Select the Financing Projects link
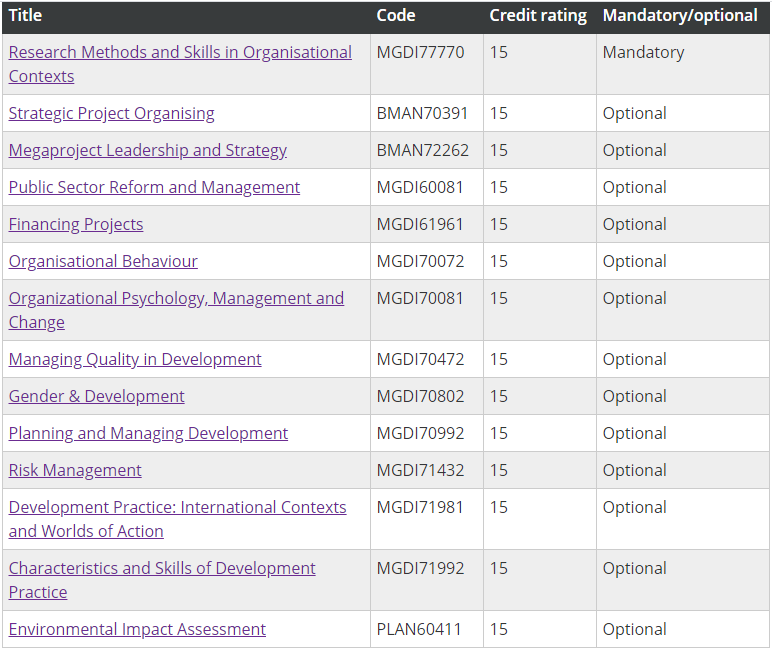 [76, 224]
